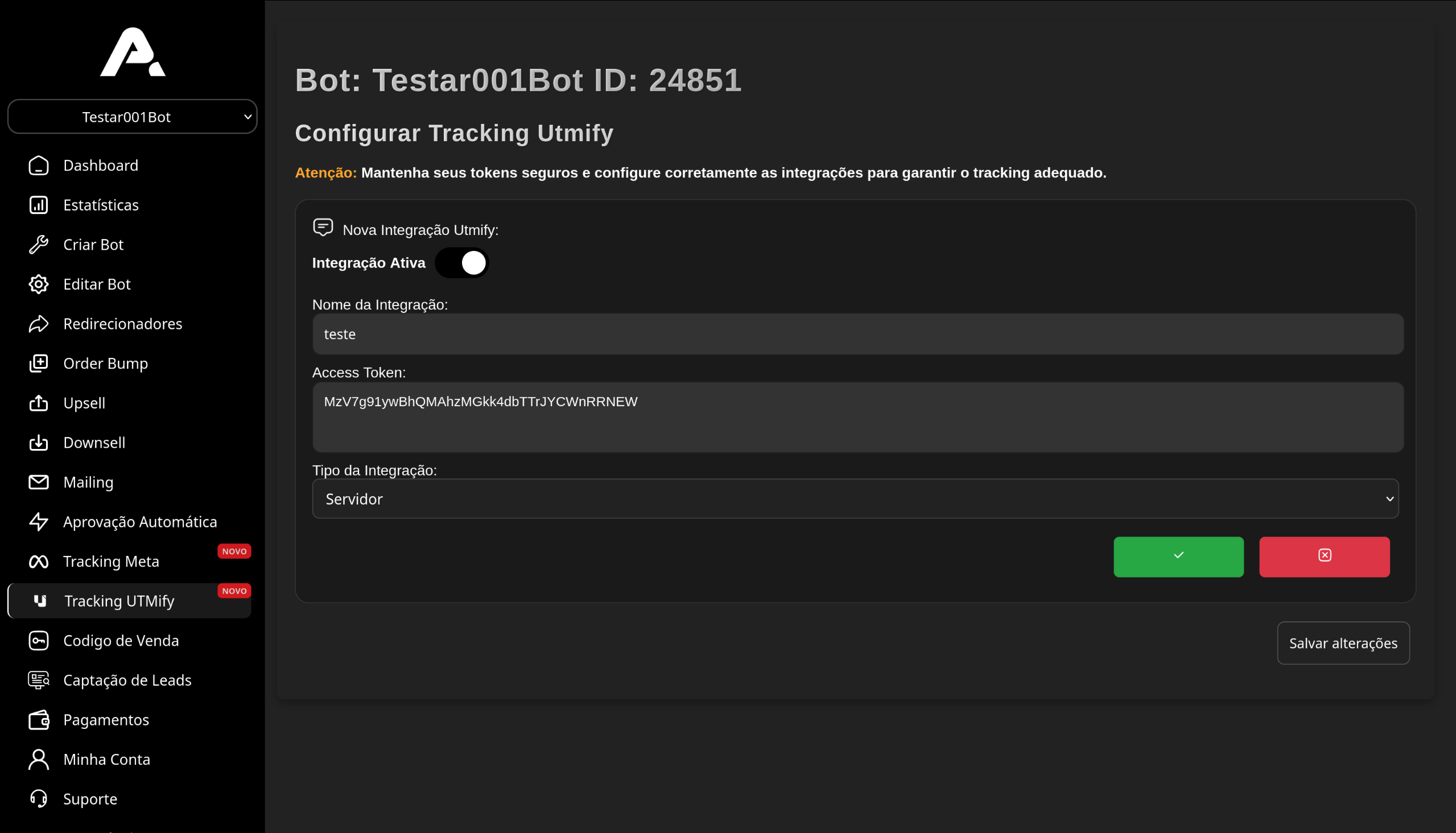Screen dimensions: 1456x833
Task: Click the Order Bump plus icon
Action: click(38, 363)
